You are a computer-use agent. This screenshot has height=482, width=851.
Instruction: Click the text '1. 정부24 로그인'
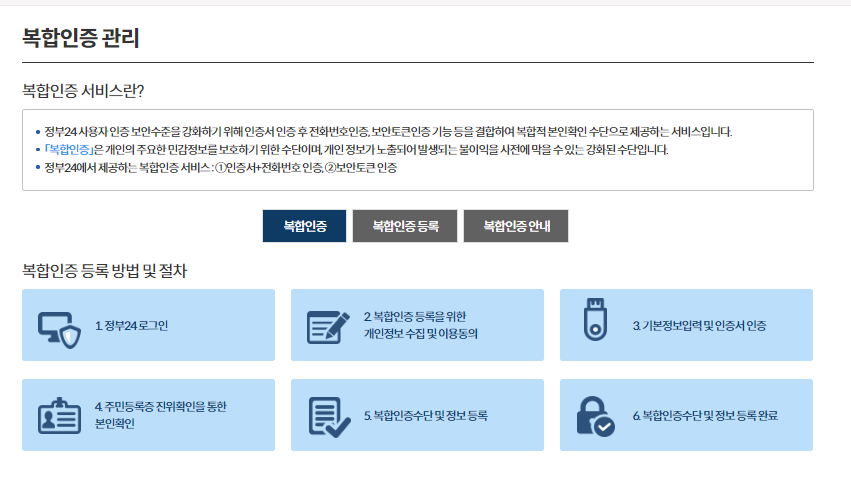point(131,326)
